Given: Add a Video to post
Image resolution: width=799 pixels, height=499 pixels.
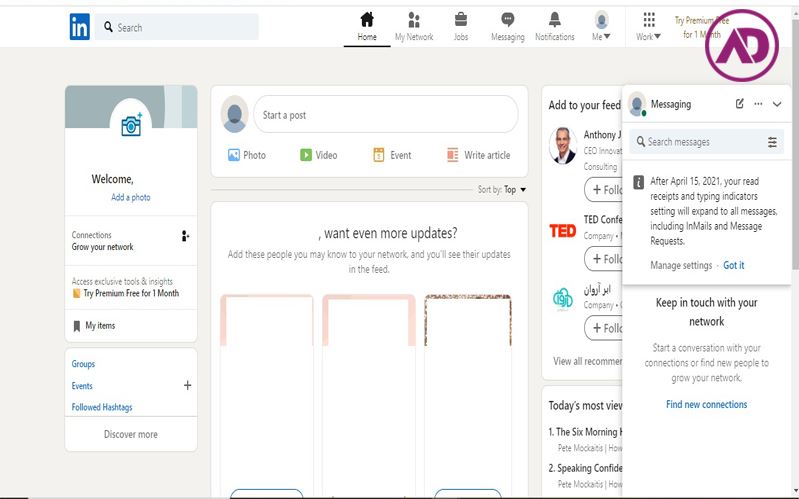Looking at the screenshot, I should [x=318, y=155].
